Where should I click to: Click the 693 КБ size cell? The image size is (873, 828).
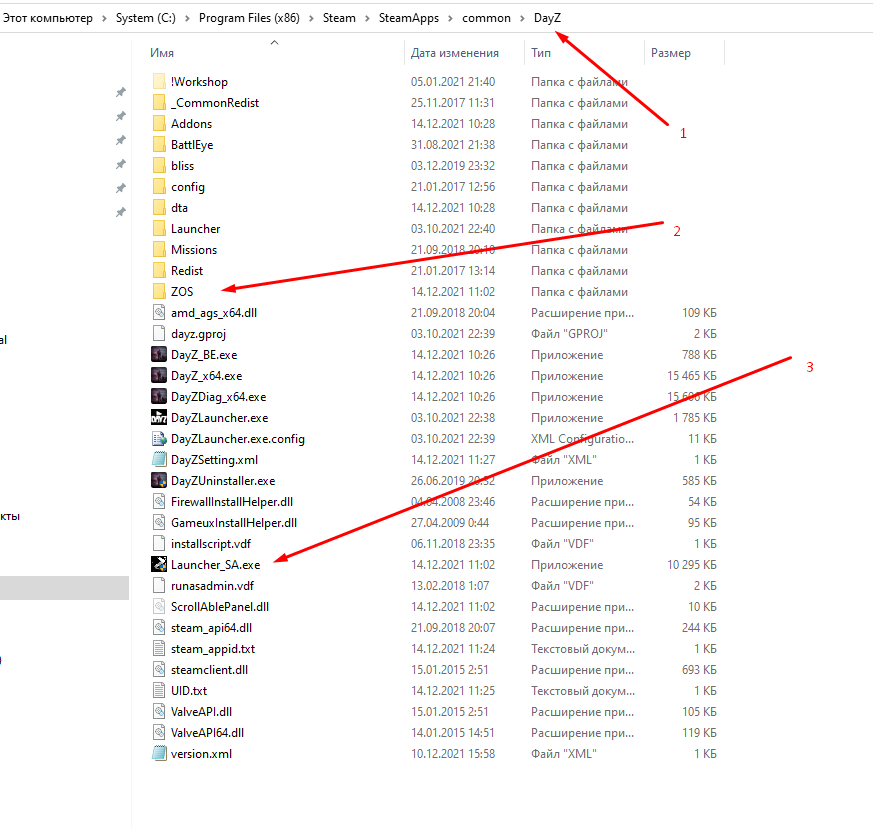[x=699, y=670]
